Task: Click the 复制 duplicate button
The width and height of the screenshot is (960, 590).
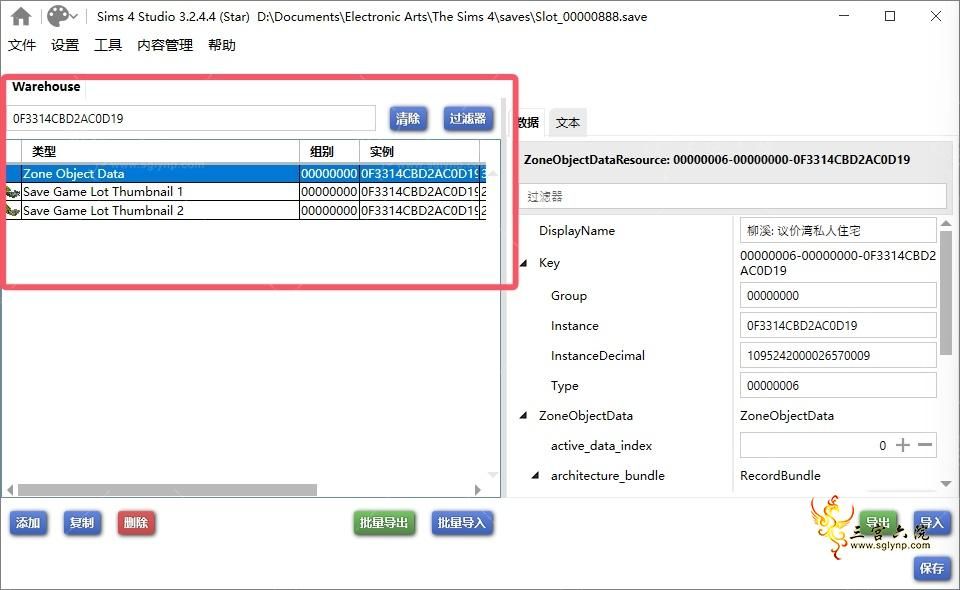Action: tap(82, 523)
